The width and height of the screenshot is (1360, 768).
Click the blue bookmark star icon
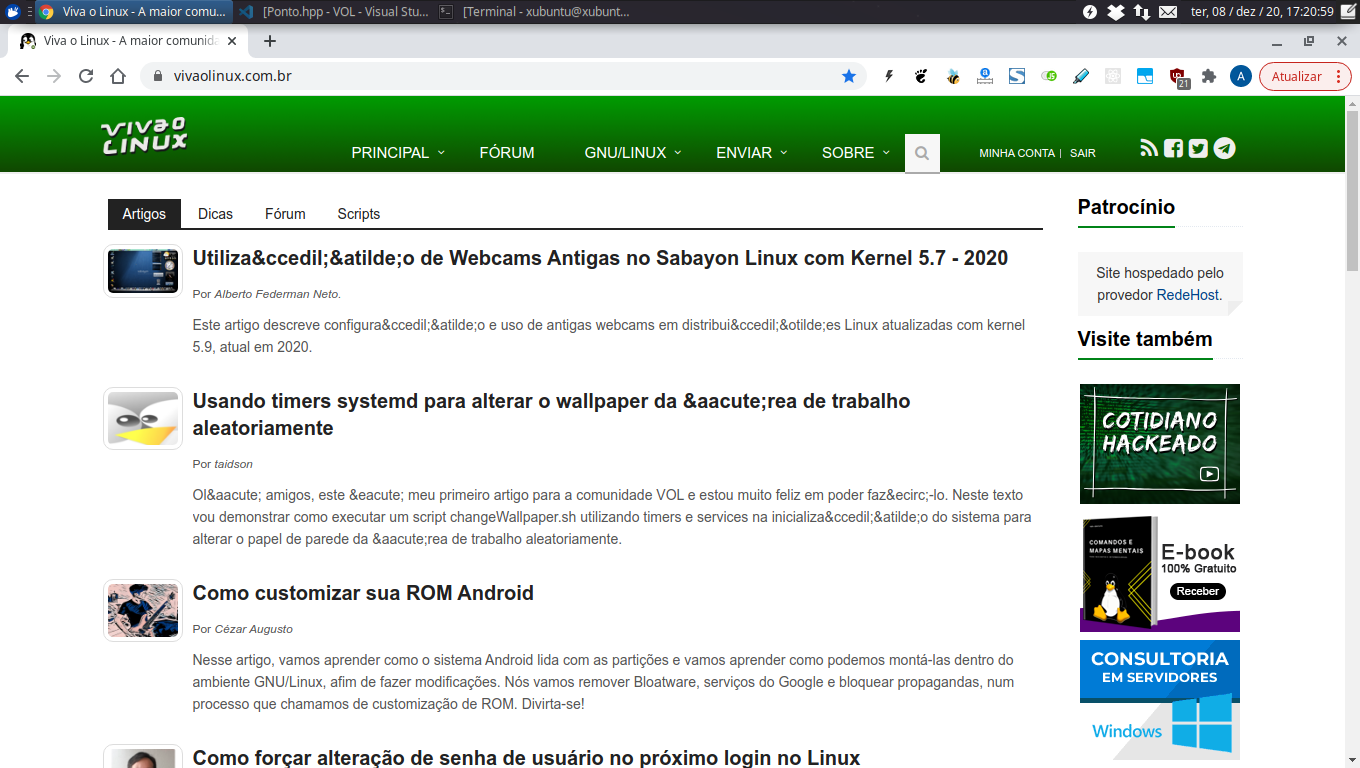[849, 76]
